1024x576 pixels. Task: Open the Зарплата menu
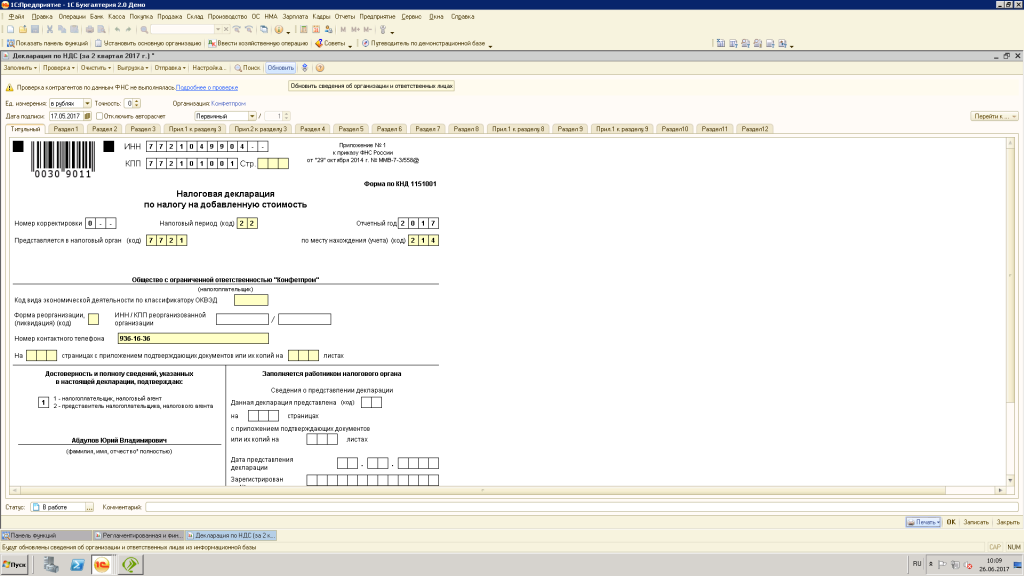point(295,16)
